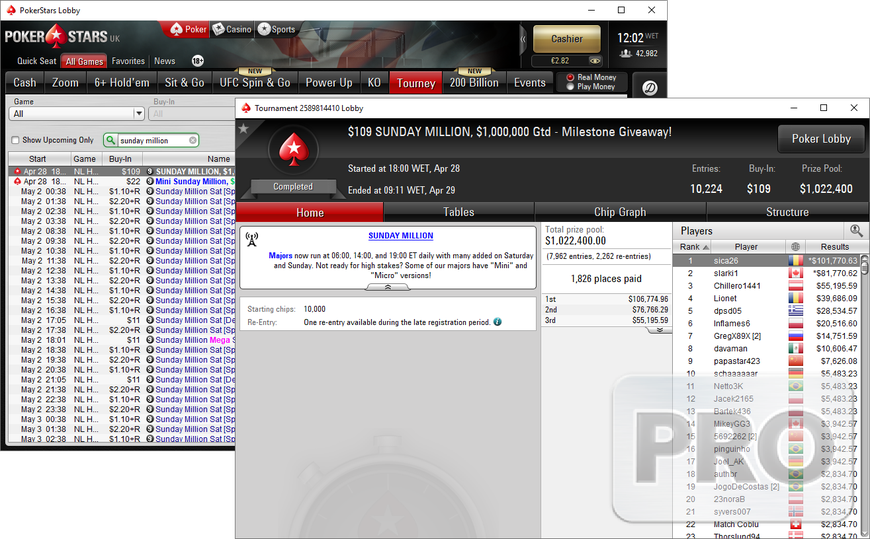Screen dimensions: 870x539
Task: Search players with magnifier icon
Action: (856, 230)
